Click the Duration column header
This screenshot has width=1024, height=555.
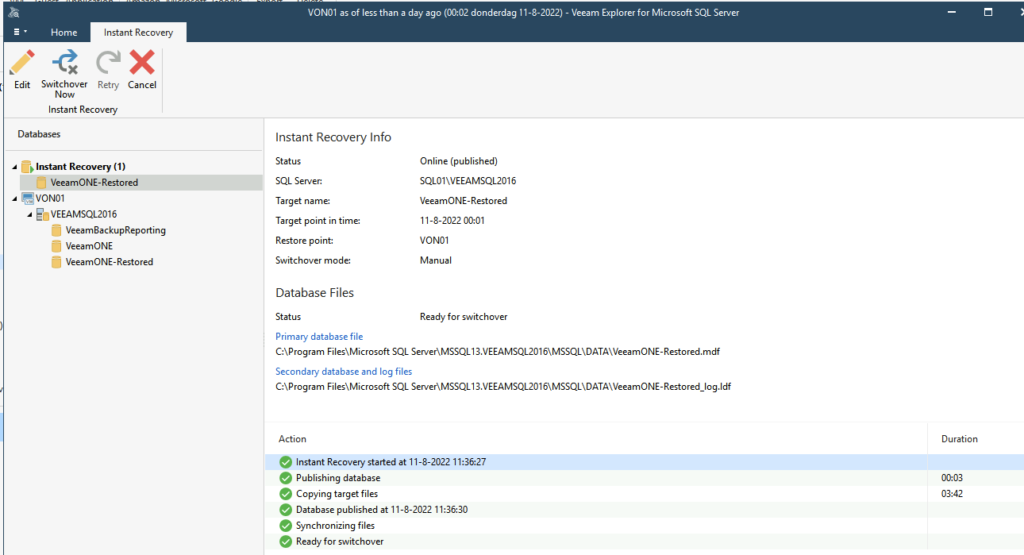pos(959,439)
